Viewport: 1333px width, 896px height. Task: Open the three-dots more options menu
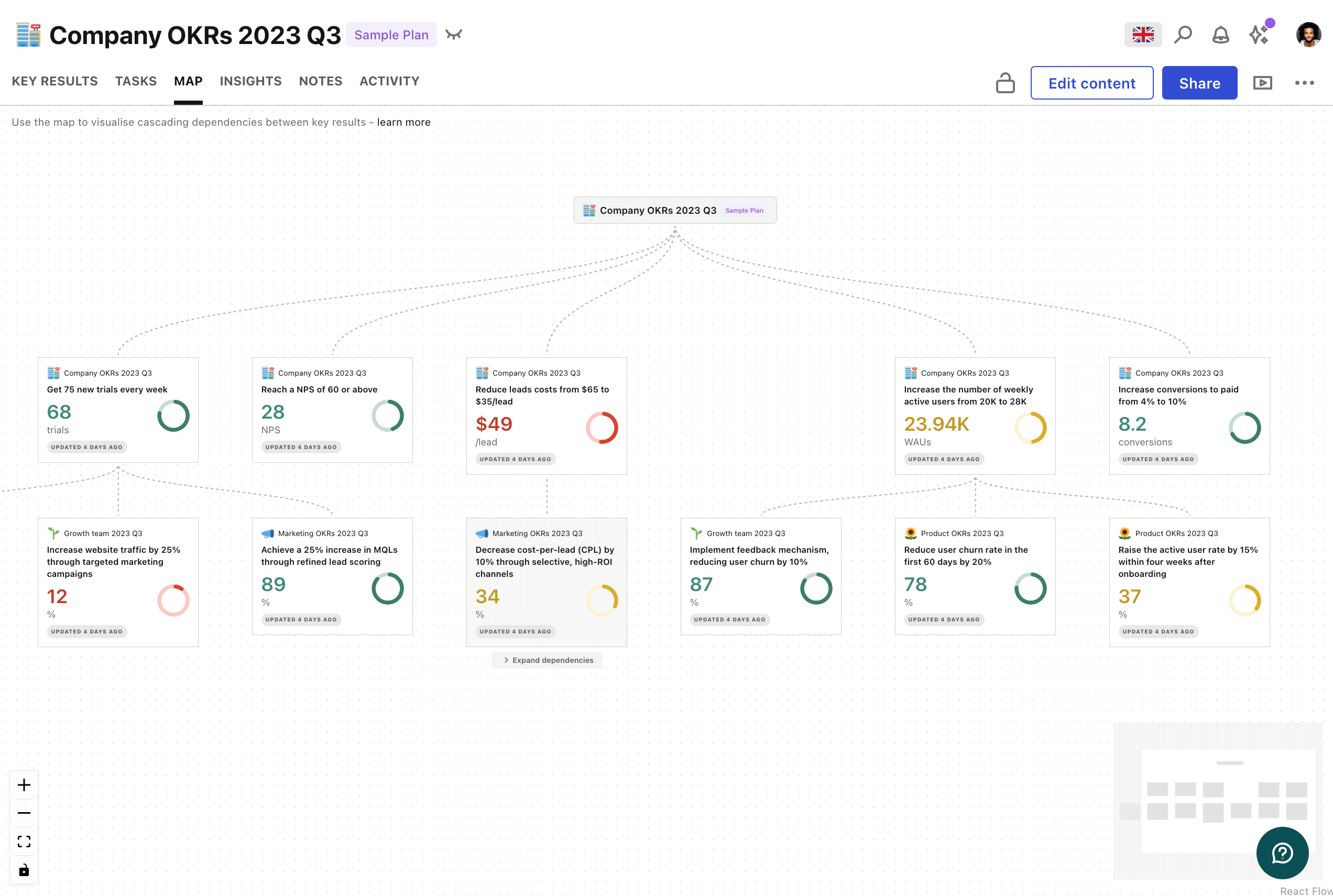(1304, 83)
